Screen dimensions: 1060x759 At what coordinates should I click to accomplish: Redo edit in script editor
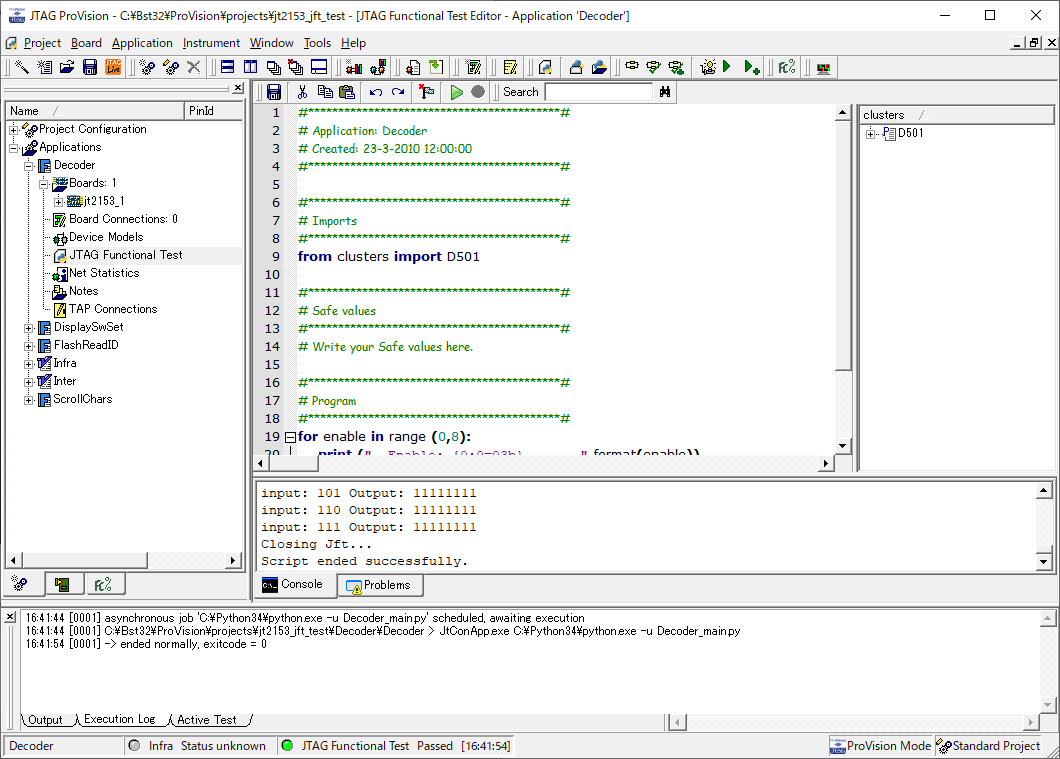coord(398,92)
